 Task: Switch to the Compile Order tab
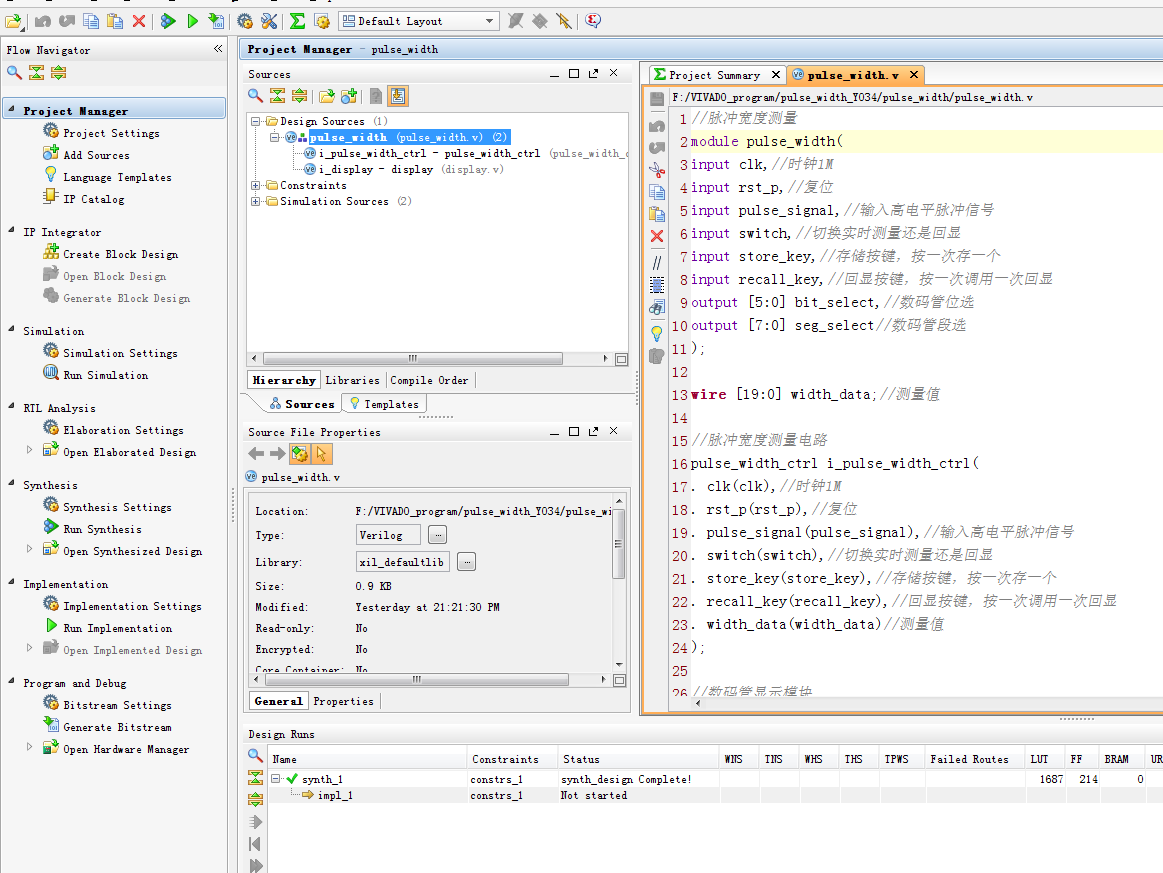(428, 380)
